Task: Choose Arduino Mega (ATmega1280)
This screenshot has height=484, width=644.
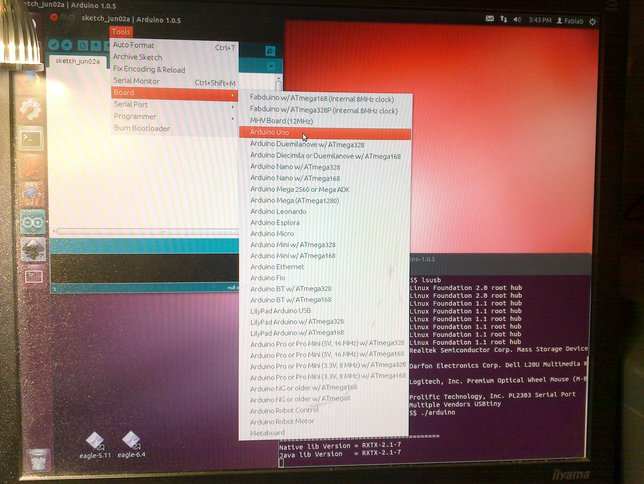Action: 325,201
